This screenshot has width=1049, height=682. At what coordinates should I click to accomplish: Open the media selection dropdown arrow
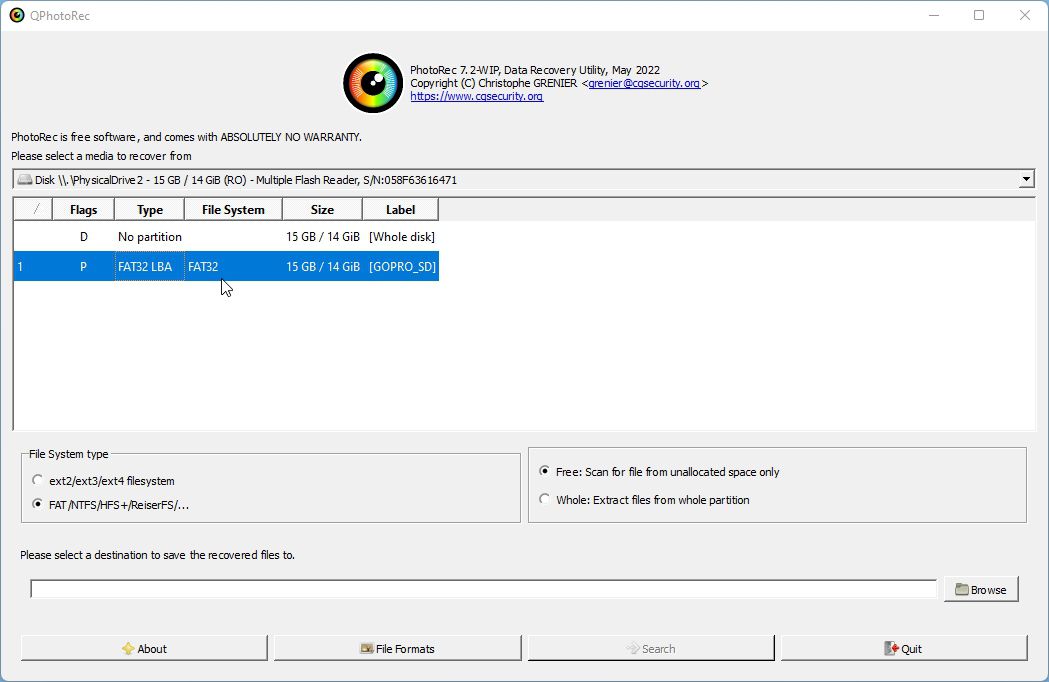[x=1026, y=179]
